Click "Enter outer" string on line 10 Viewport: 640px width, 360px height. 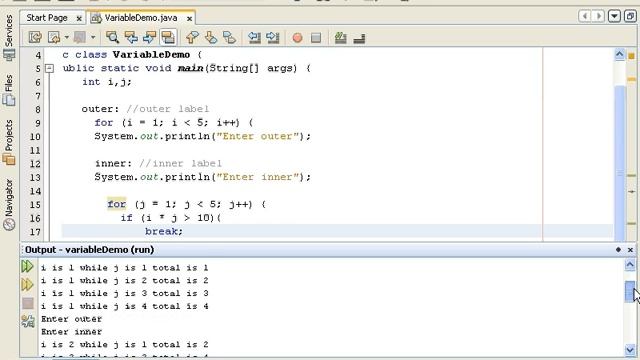point(257,136)
